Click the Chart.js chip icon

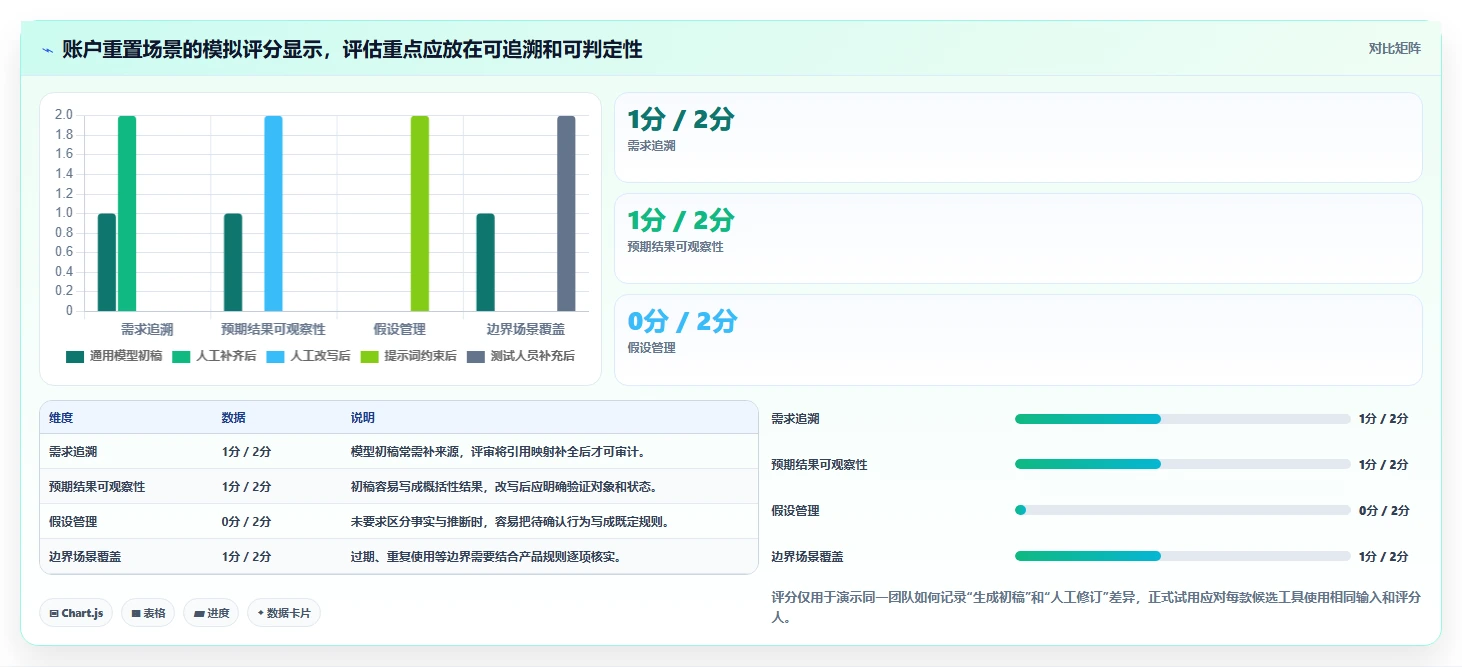(x=53, y=613)
